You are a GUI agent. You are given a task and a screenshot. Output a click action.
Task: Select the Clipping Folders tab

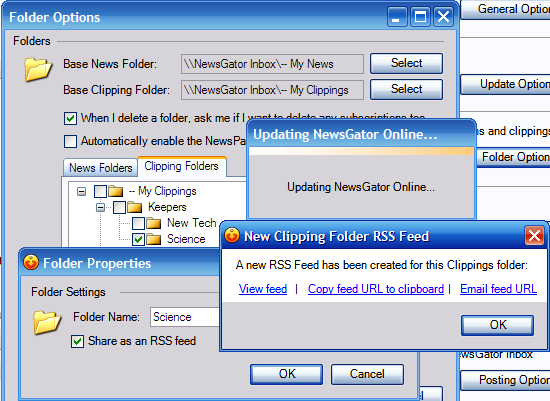(181, 166)
